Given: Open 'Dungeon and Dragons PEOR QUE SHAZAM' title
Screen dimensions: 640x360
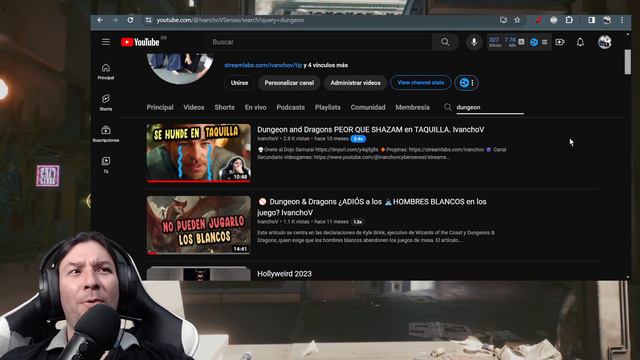Looking at the screenshot, I should click(371, 129).
